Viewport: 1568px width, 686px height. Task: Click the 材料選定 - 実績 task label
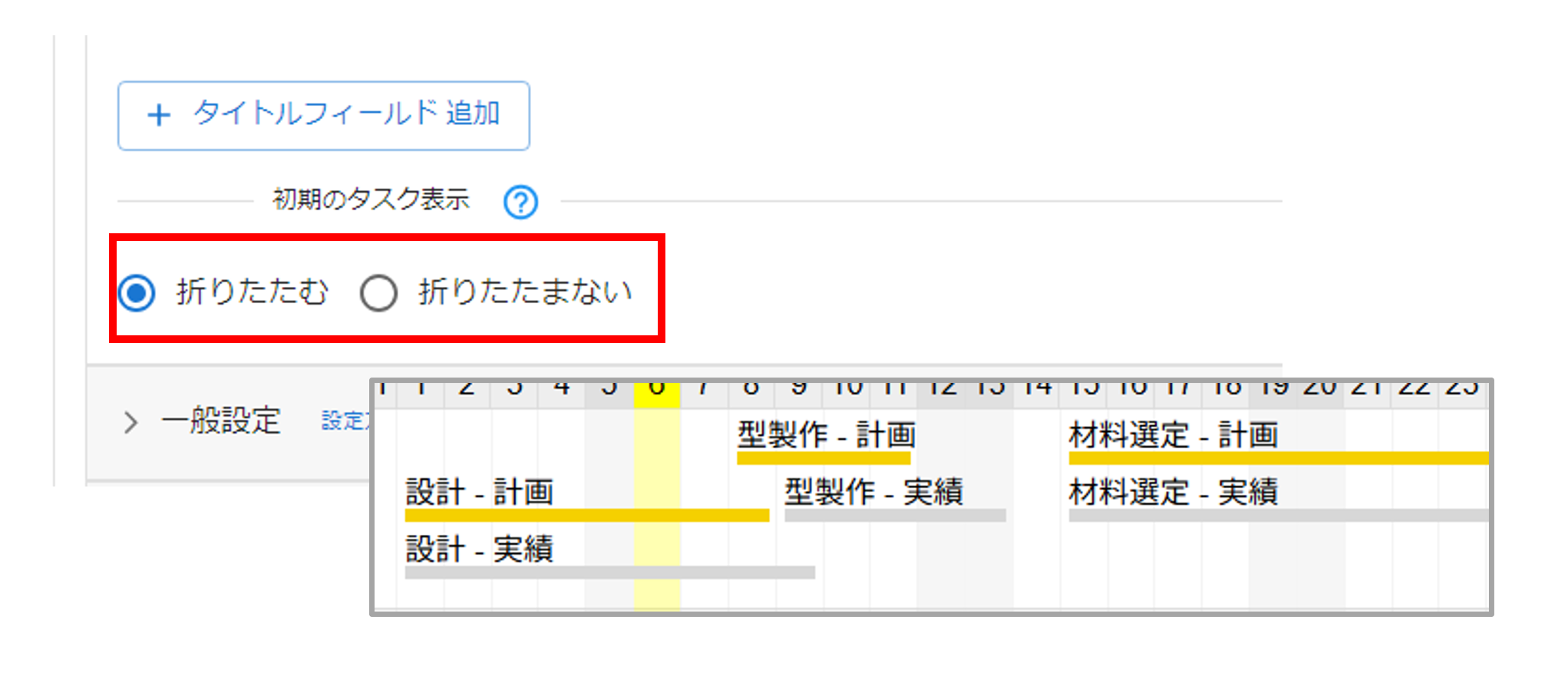pos(1174,492)
